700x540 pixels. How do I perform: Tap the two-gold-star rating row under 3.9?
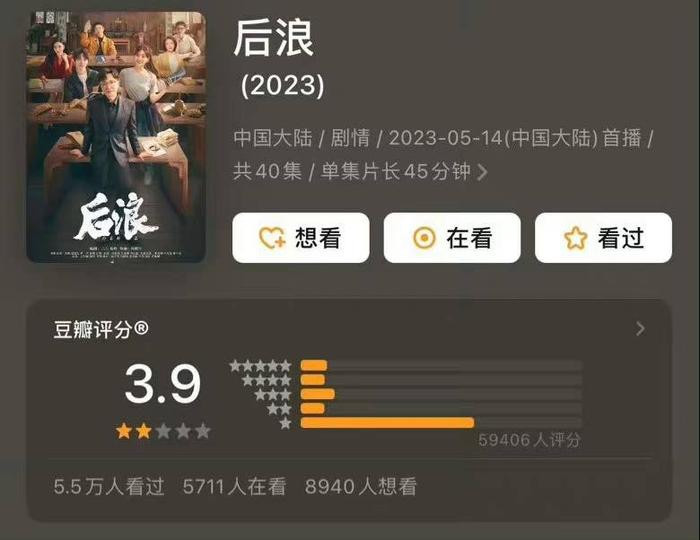[163, 432]
